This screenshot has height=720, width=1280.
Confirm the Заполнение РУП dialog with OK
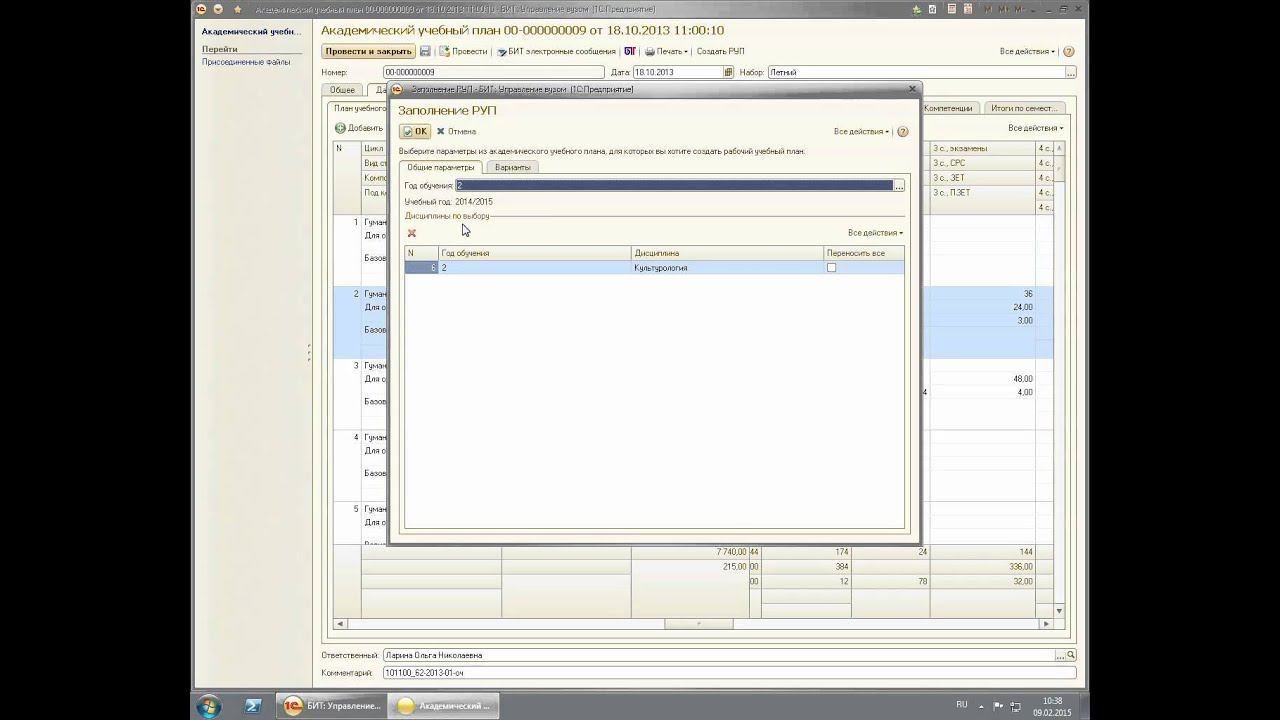[415, 131]
